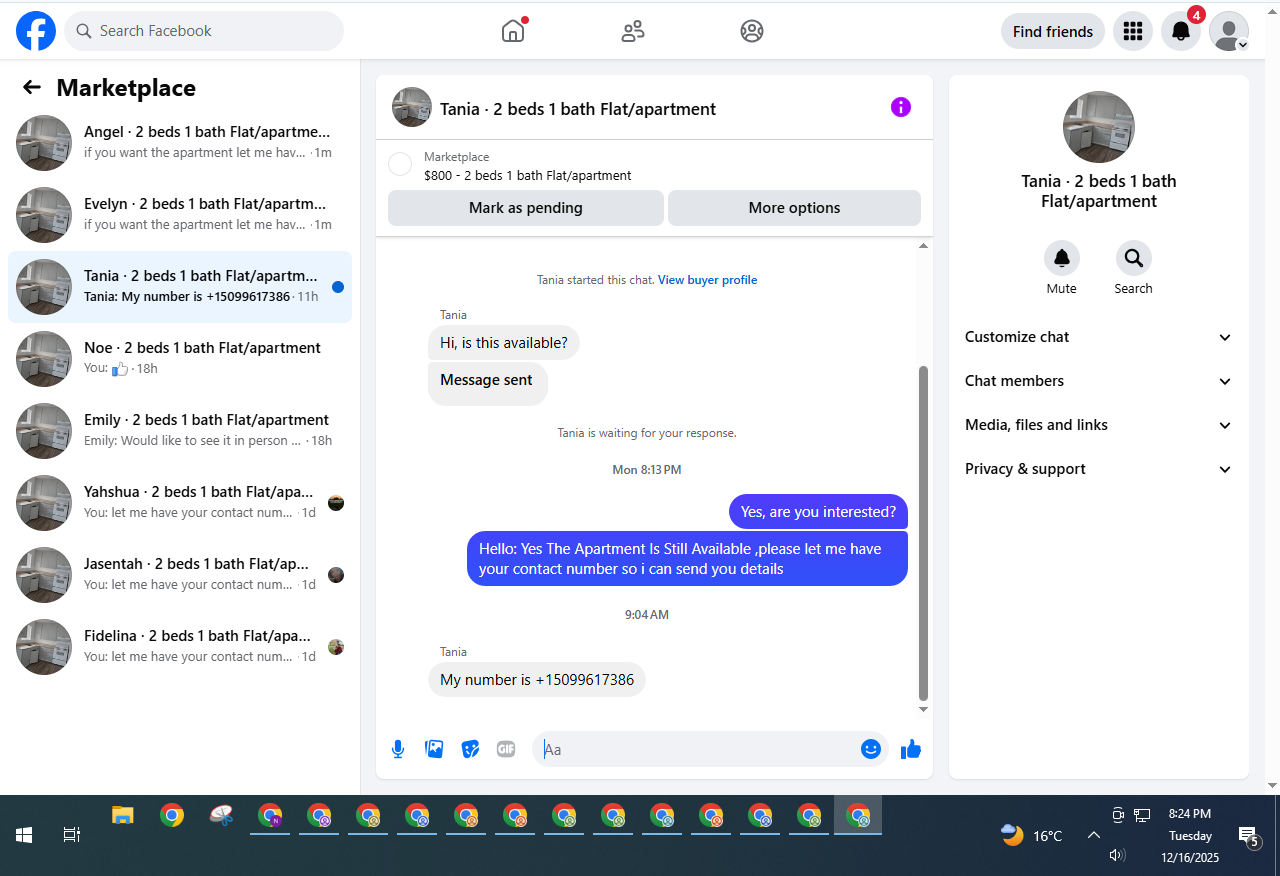Select Tania's conversation in the list

click(180, 287)
